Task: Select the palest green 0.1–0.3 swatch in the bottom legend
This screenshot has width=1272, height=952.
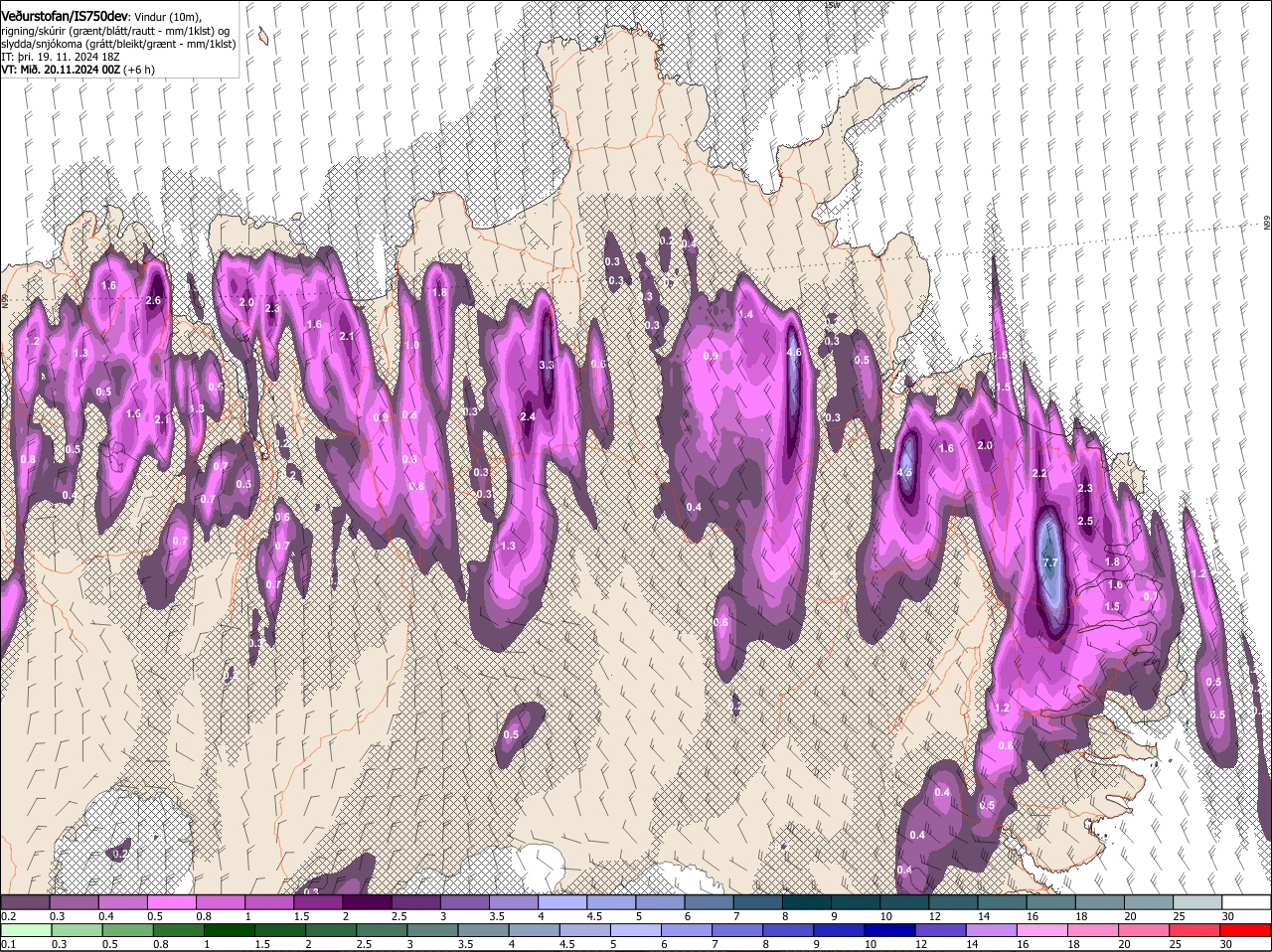Action: [x=26, y=930]
